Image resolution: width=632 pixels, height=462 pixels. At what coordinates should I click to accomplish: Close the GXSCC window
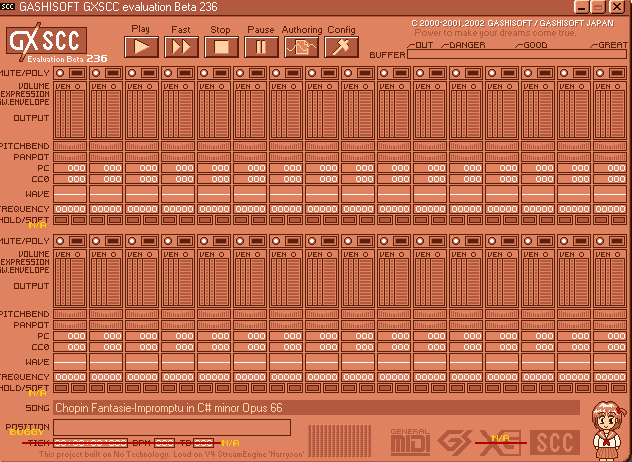coord(617,7)
